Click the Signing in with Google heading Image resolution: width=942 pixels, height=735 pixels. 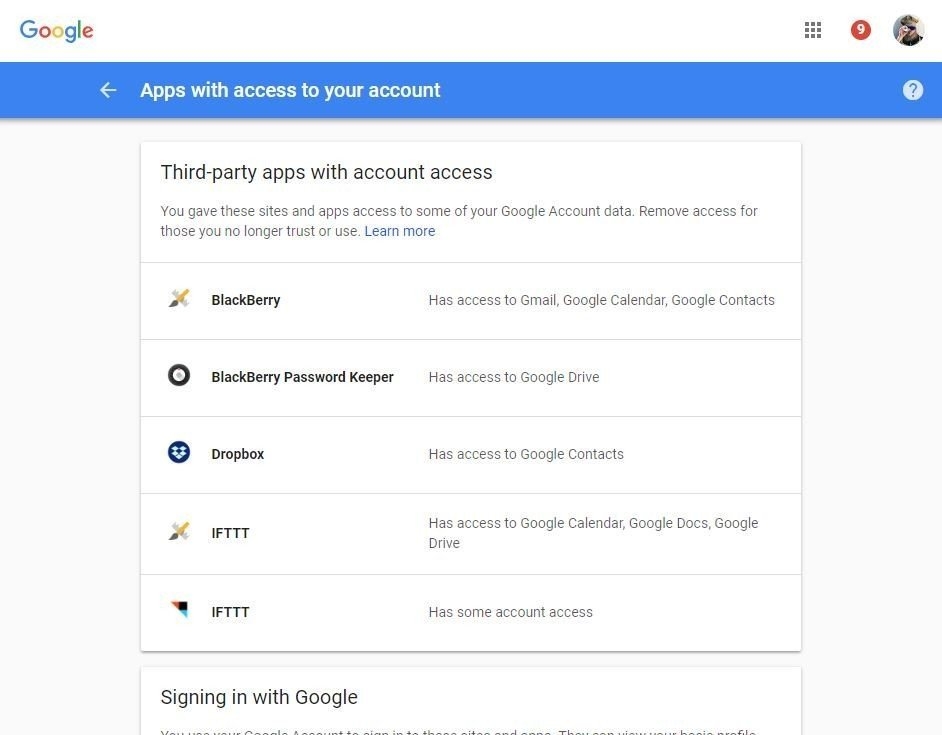pos(259,697)
